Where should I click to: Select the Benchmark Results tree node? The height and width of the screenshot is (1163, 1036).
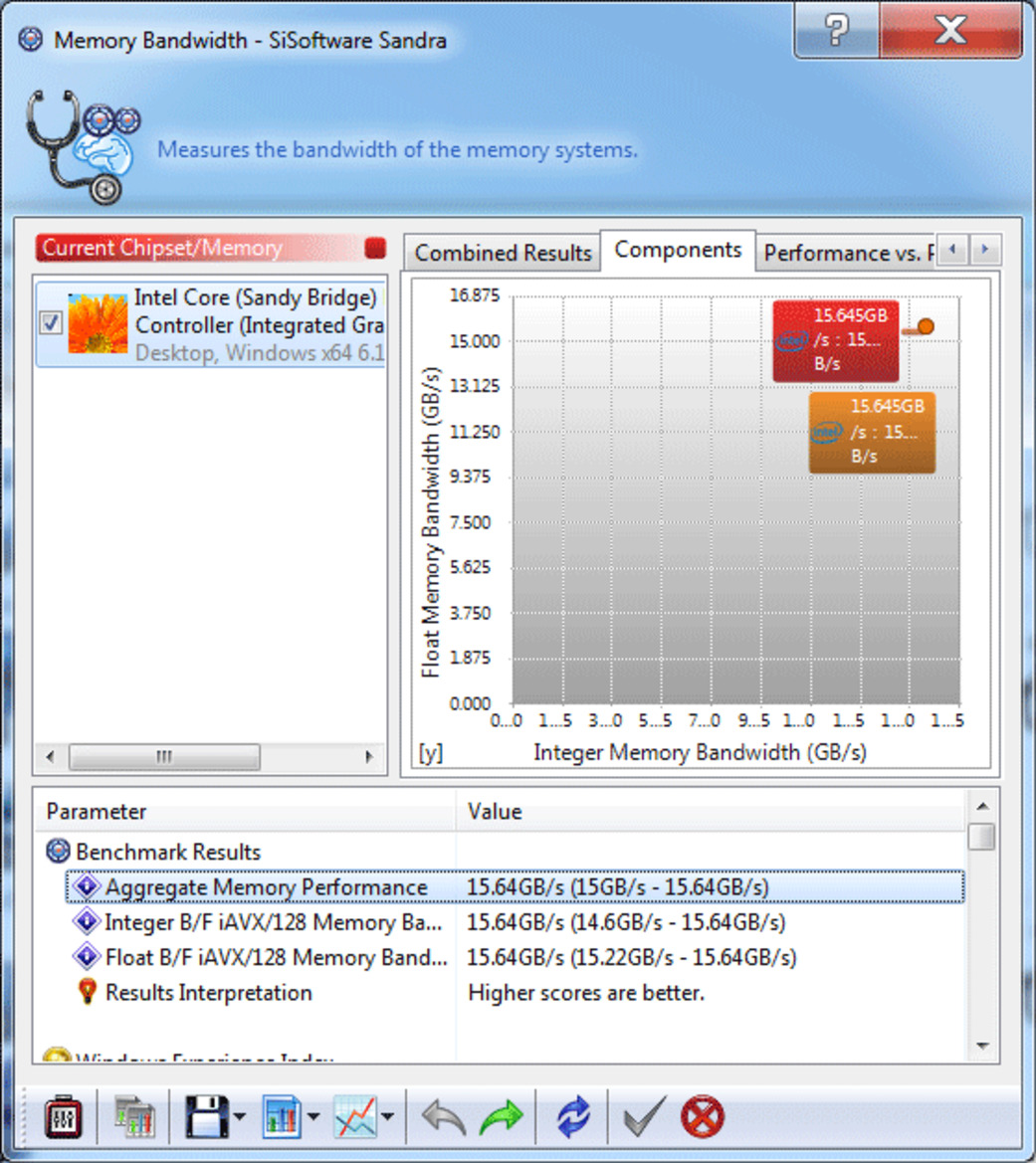(x=168, y=853)
